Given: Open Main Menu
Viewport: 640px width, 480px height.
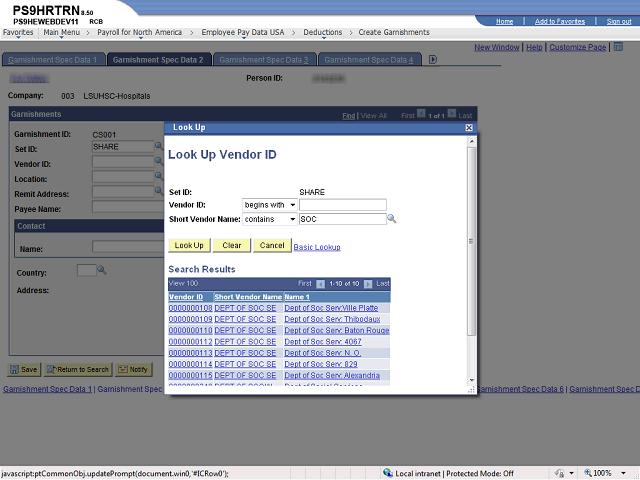Looking at the screenshot, I should click(62, 32).
